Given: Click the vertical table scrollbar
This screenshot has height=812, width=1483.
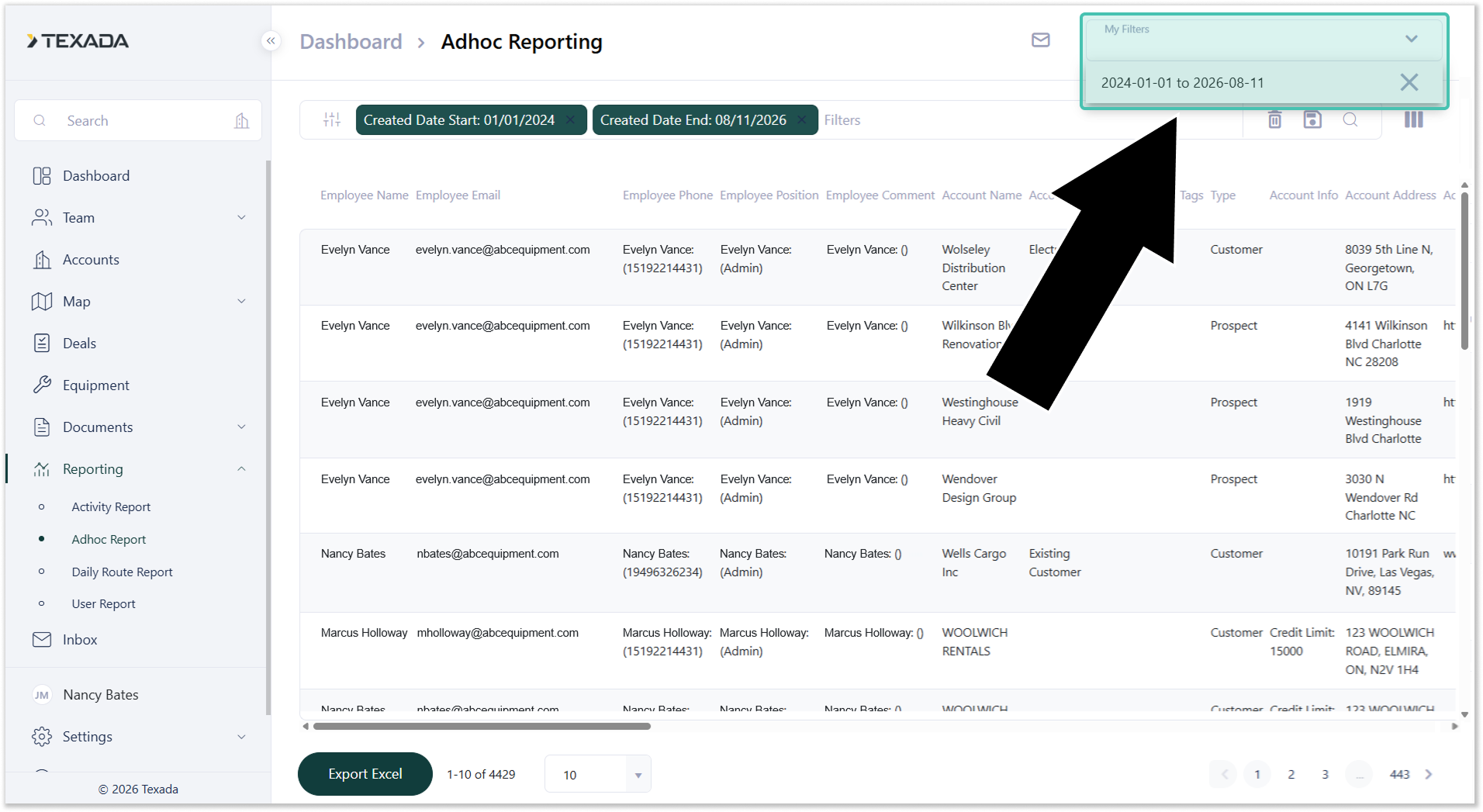Looking at the screenshot, I should pyautogui.click(x=1464, y=271).
